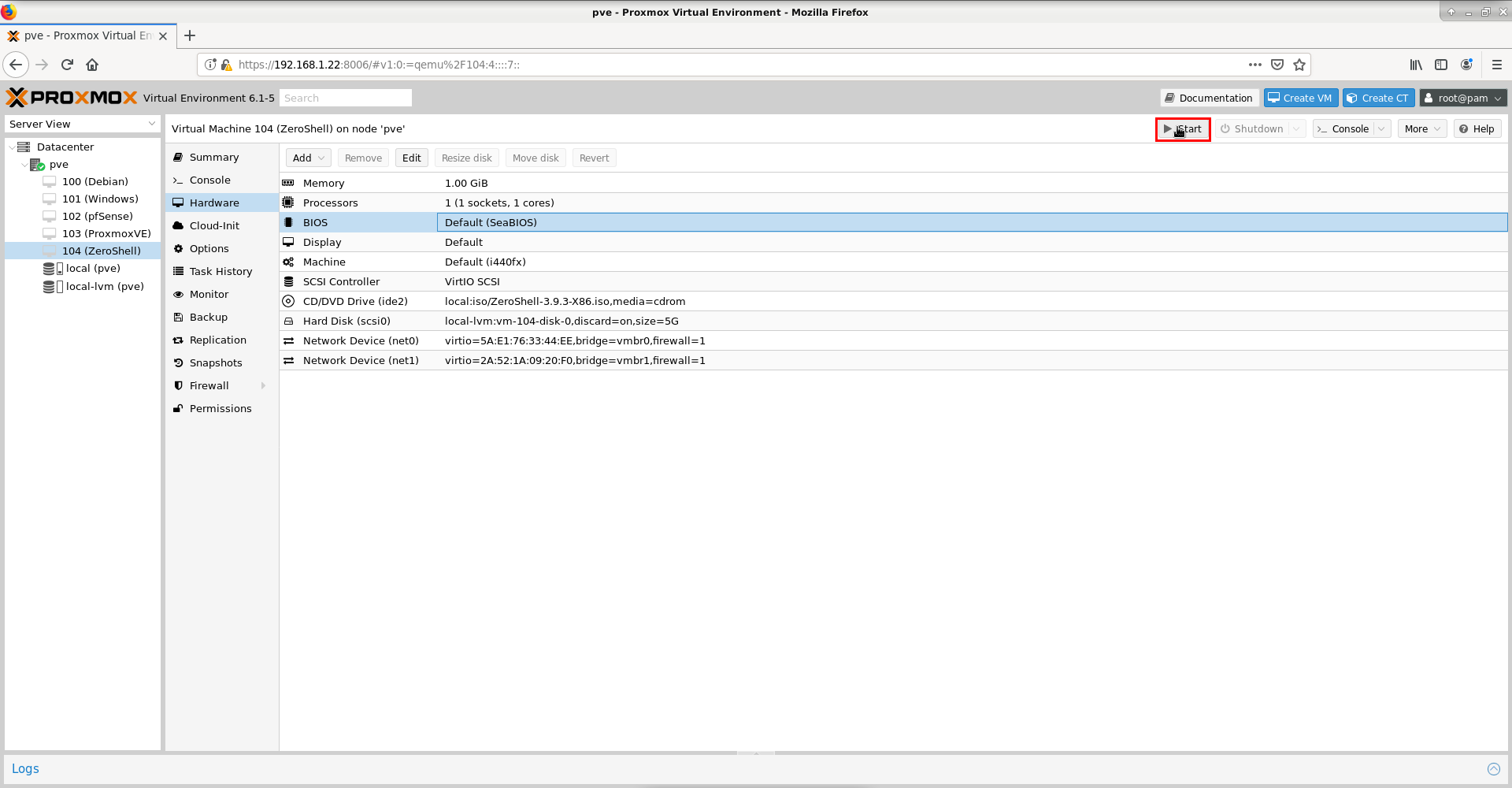1512x788 pixels.
Task: Click the site security lock icon
Action: 227,65
